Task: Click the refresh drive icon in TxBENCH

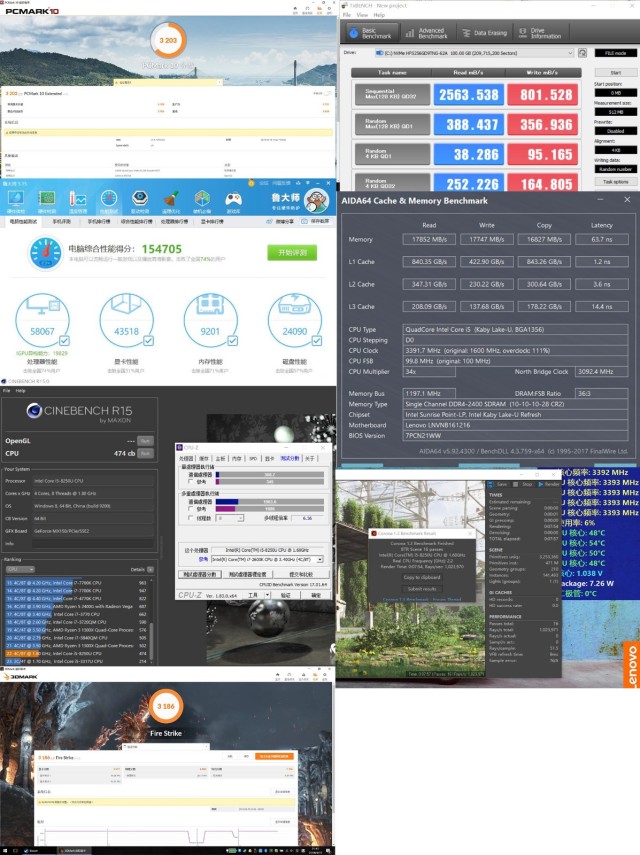Action: [582, 53]
